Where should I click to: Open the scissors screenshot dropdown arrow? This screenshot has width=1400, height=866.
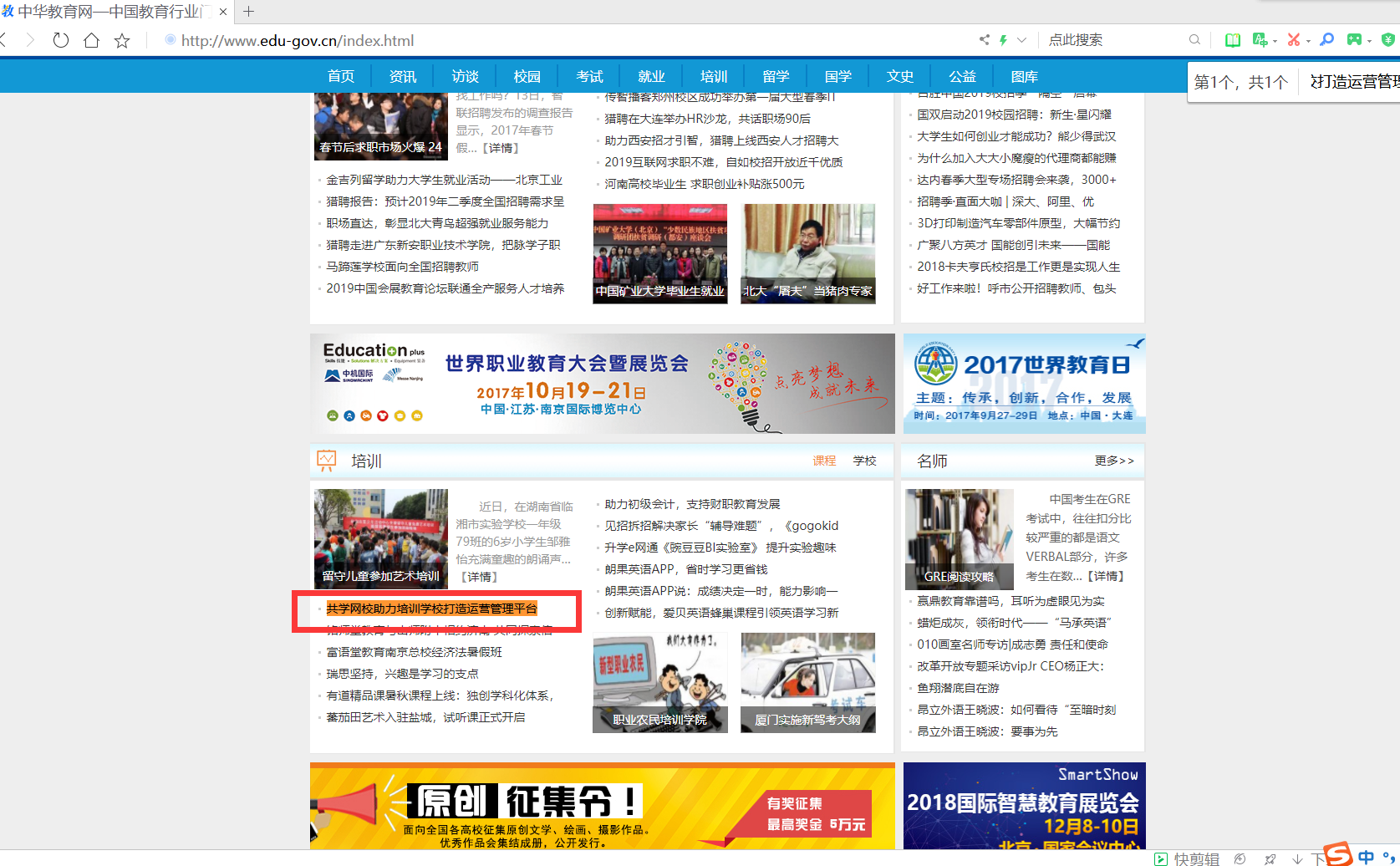pyautogui.click(x=1308, y=41)
